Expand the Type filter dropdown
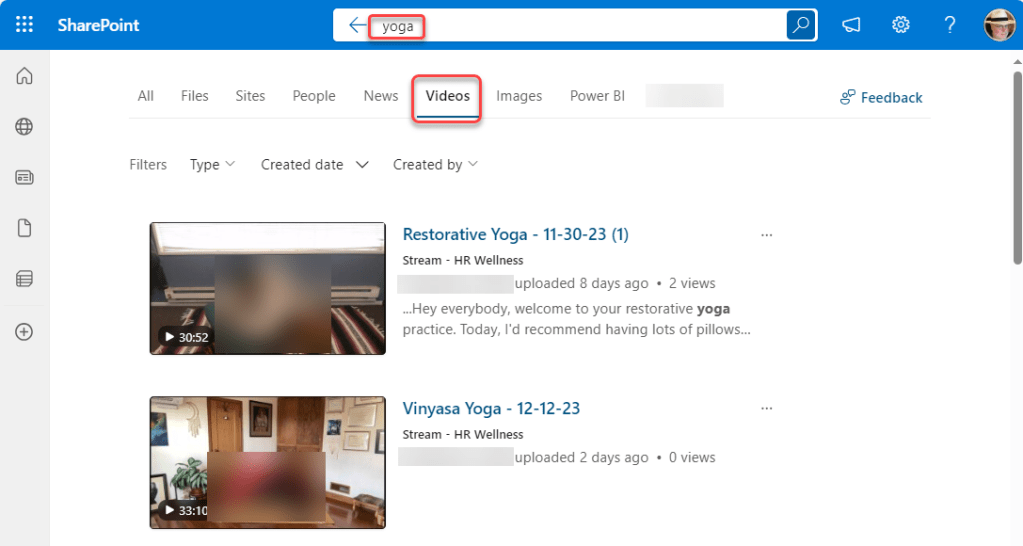 (212, 164)
